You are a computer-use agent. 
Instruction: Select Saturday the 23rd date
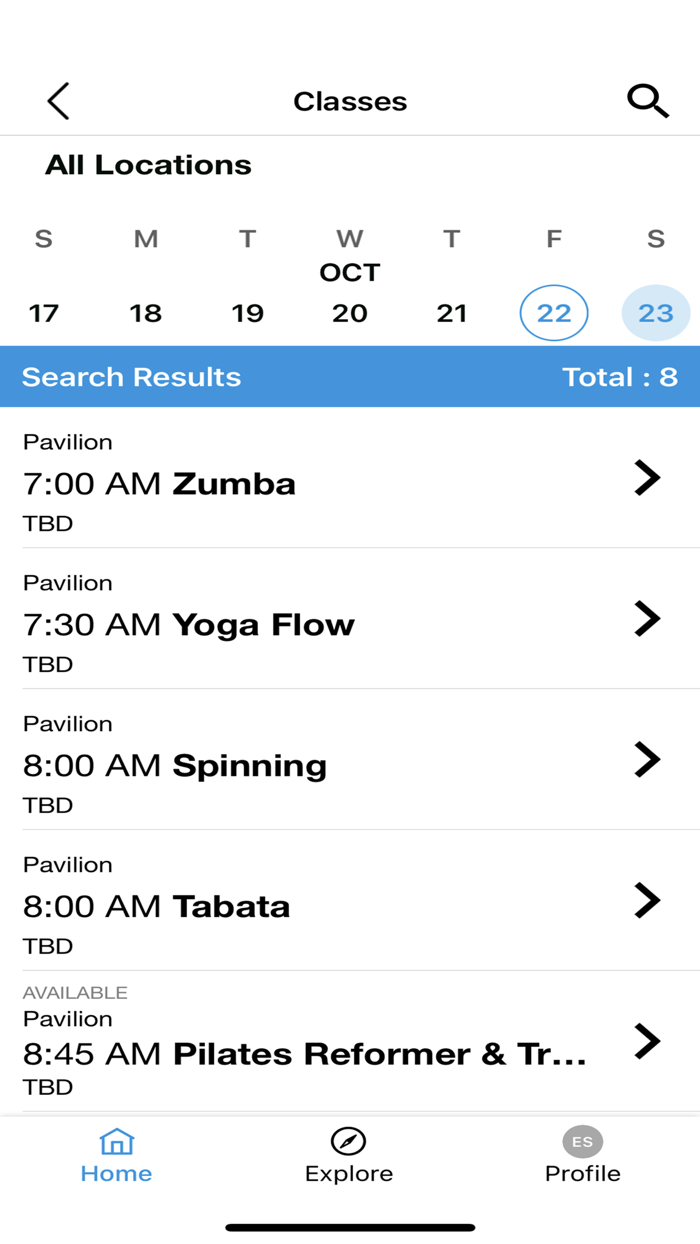(x=655, y=313)
